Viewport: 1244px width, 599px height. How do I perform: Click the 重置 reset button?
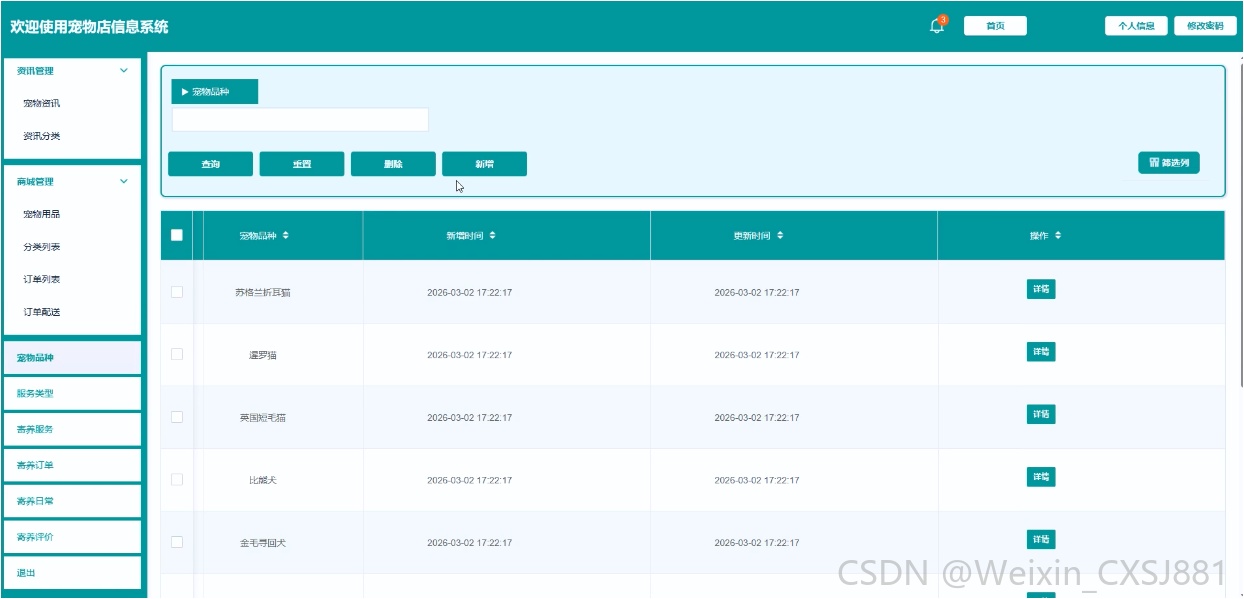click(302, 164)
